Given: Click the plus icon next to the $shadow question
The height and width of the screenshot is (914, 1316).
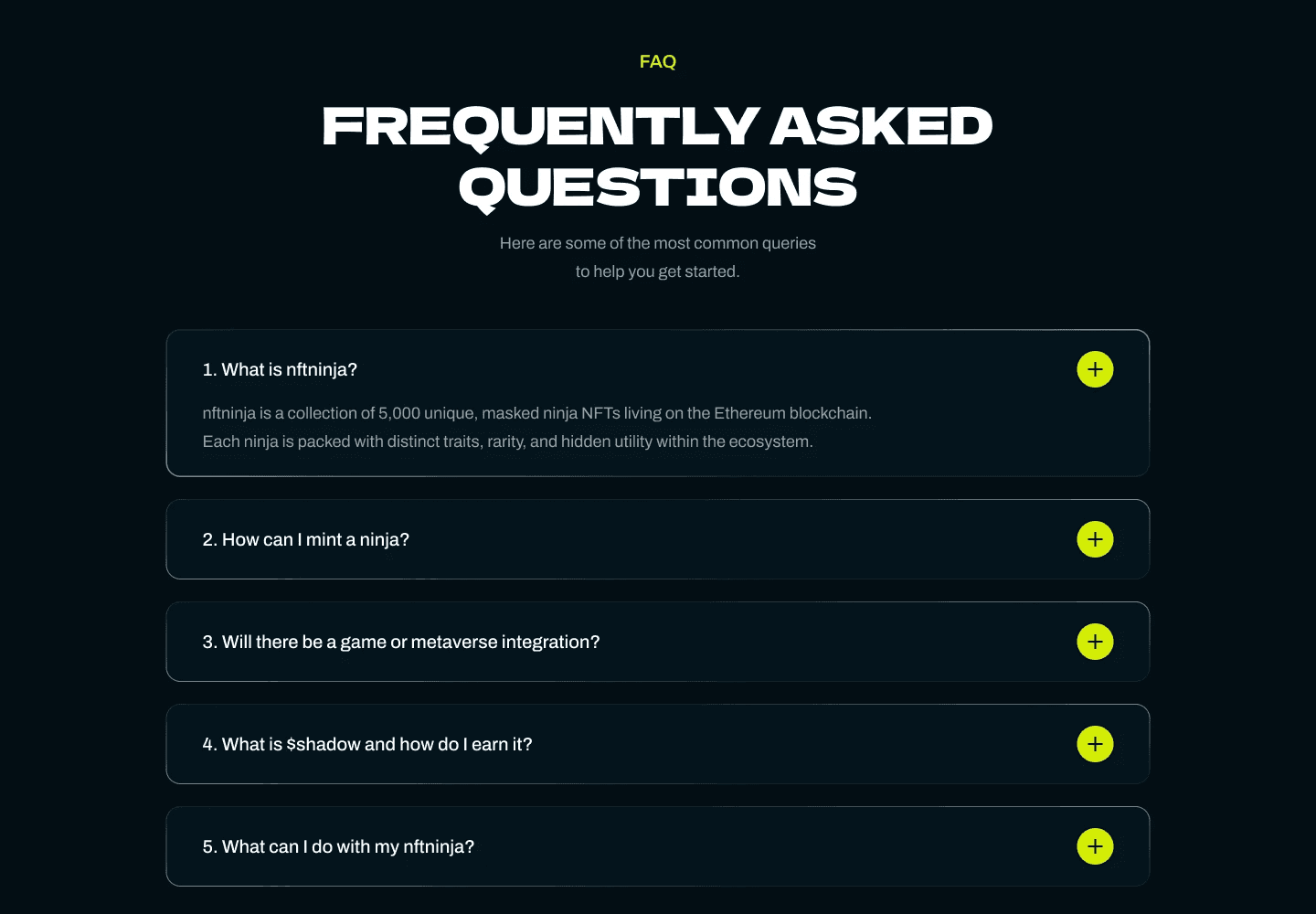Looking at the screenshot, I should pyautogui.click(x=1095, y=744).
